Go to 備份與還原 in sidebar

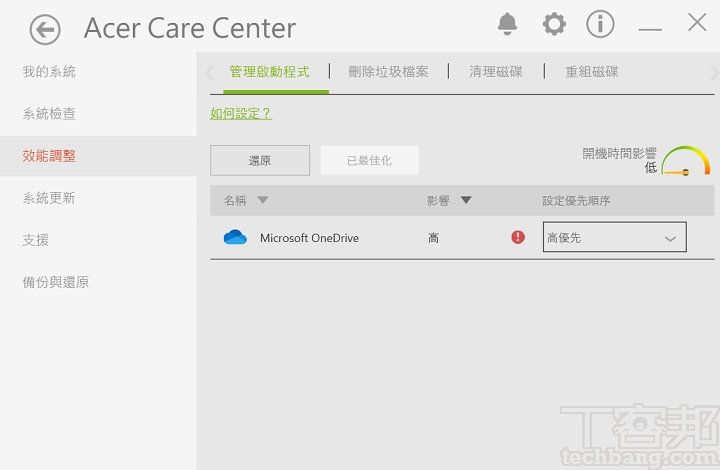point(56,282)
